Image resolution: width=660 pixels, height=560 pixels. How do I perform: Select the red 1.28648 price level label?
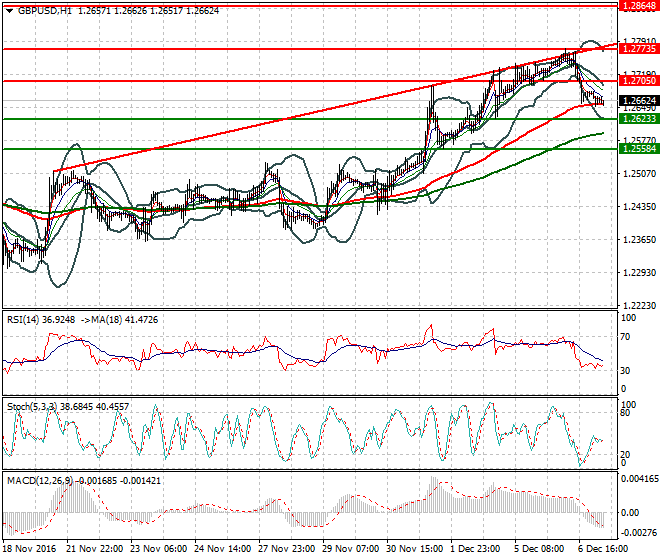point(639,5)
